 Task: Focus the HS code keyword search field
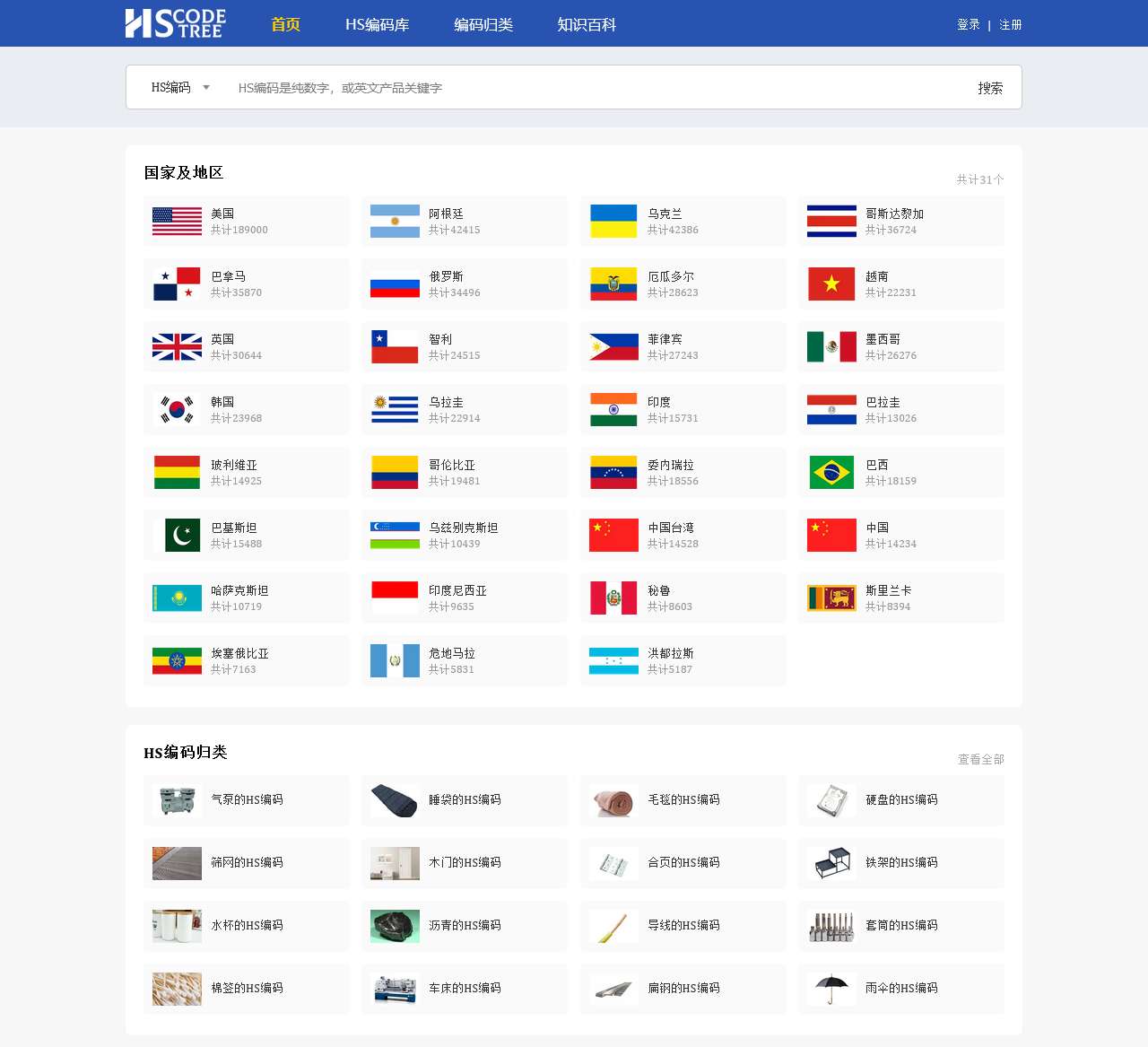tap(592, 87)
